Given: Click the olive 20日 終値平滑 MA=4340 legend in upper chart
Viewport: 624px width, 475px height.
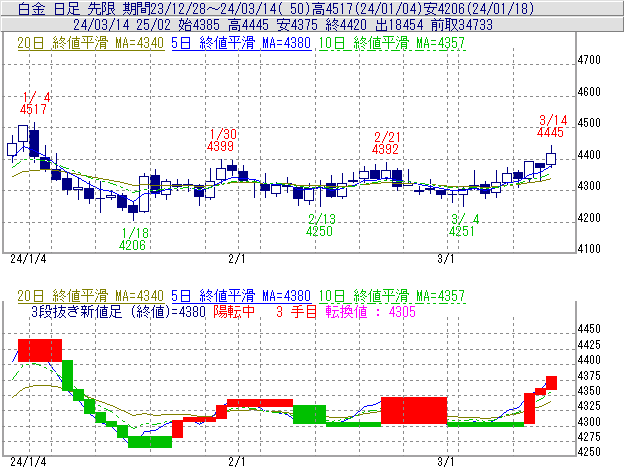Looking at the screenshot, I should click(90, 43).
